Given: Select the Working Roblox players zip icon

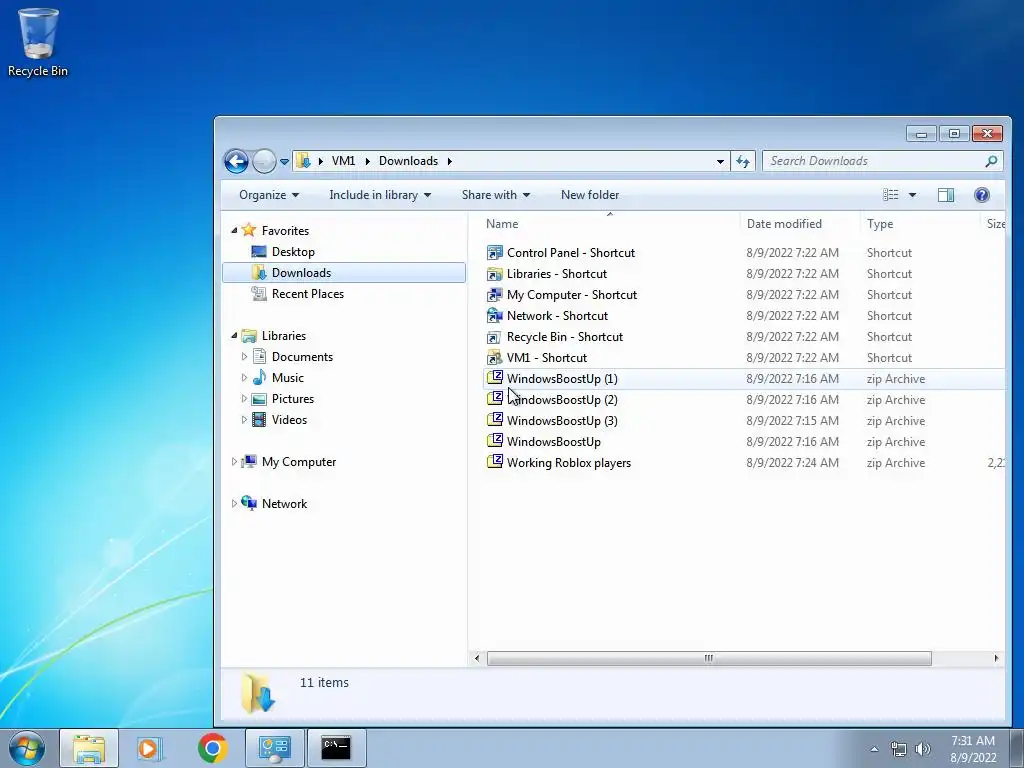Looking at the screenshot, I should pyautogui.click(x=495, y=462).
